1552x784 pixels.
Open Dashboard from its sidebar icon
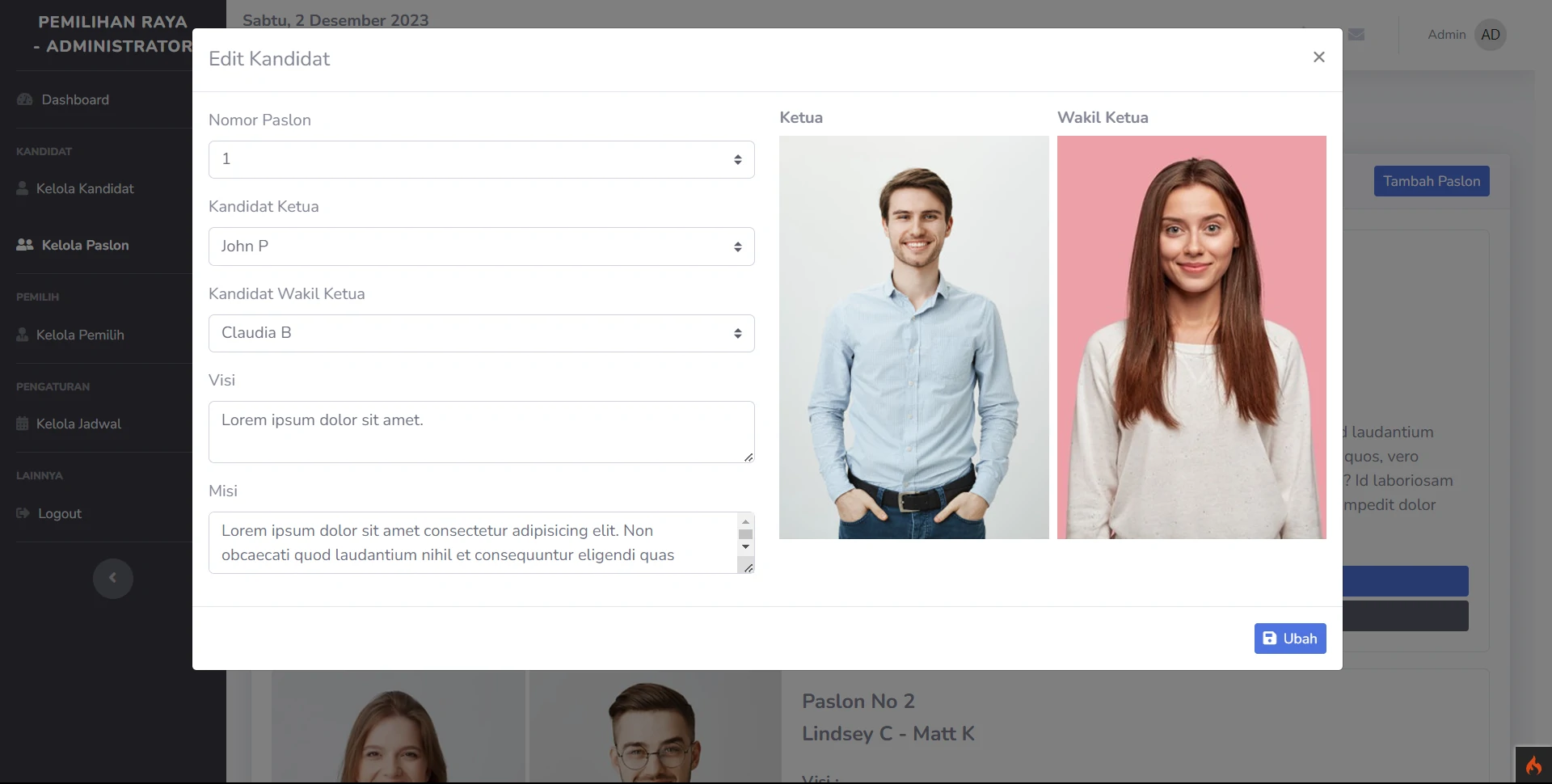pyautogui.click(x=24, y=99)
